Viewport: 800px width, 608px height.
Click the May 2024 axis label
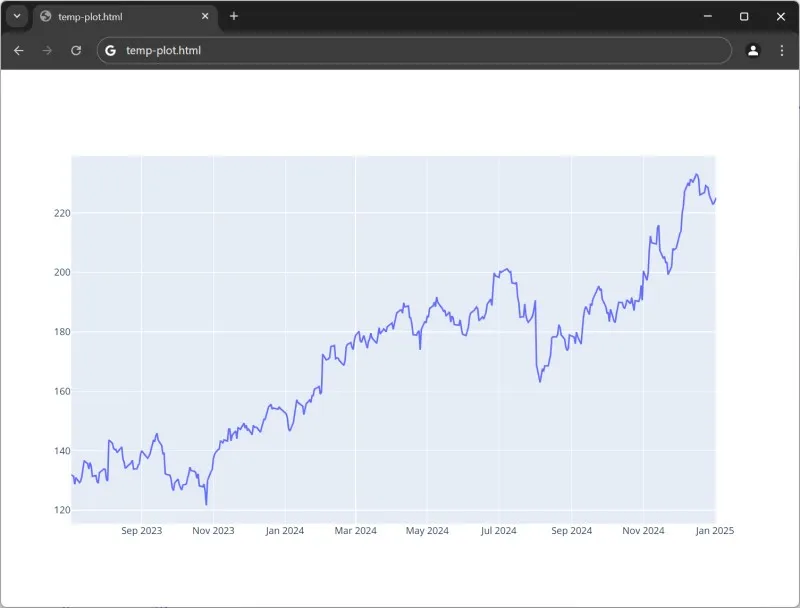coord(427,530)
